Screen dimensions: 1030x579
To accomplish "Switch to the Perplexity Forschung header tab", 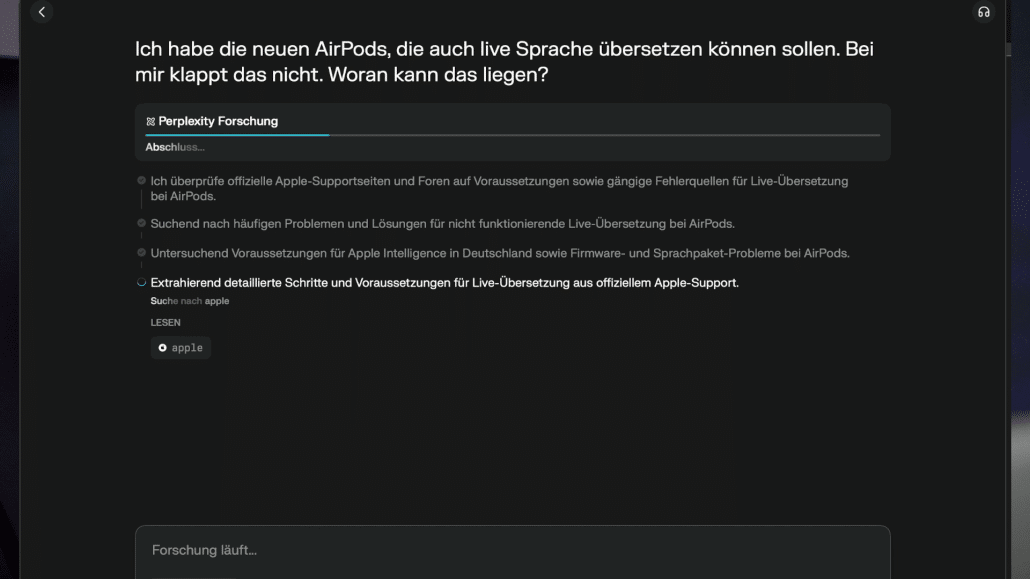I will click(x=221, y=120).
